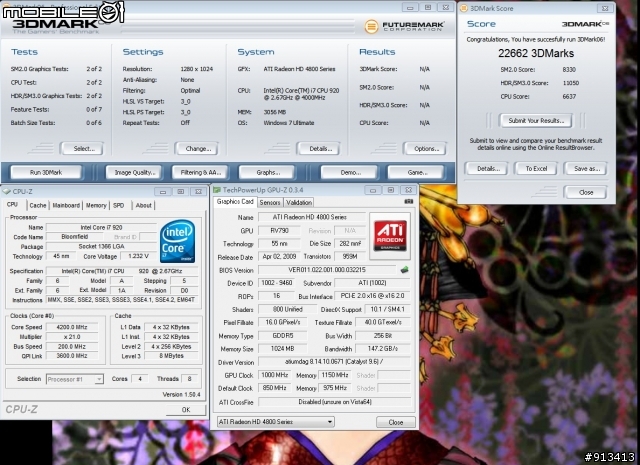Click the GPU Clock 1000 MHz field
This screenshot has height=465, width=640.
click(275, 375)
